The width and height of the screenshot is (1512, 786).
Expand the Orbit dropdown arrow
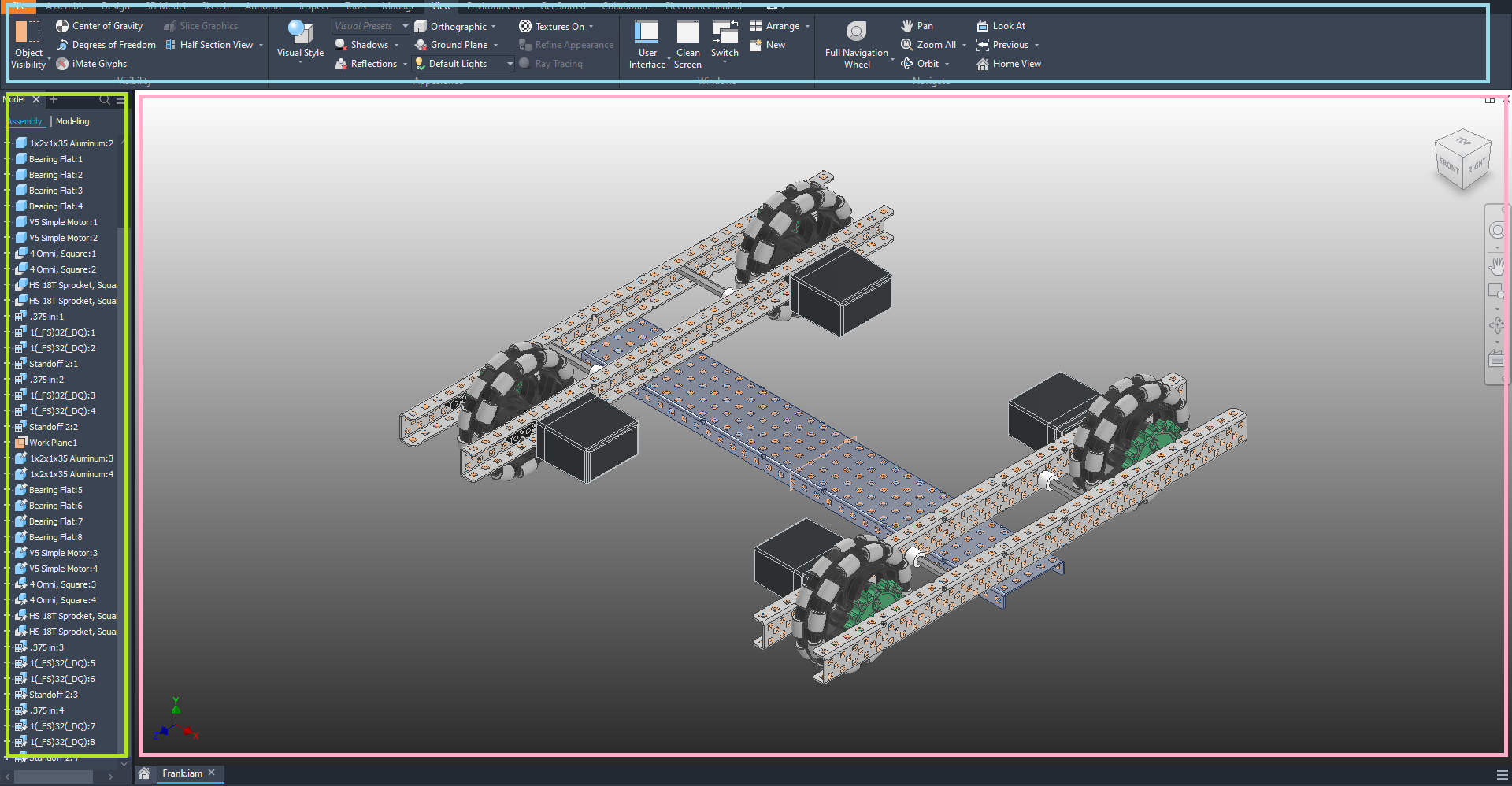[947, 65]
